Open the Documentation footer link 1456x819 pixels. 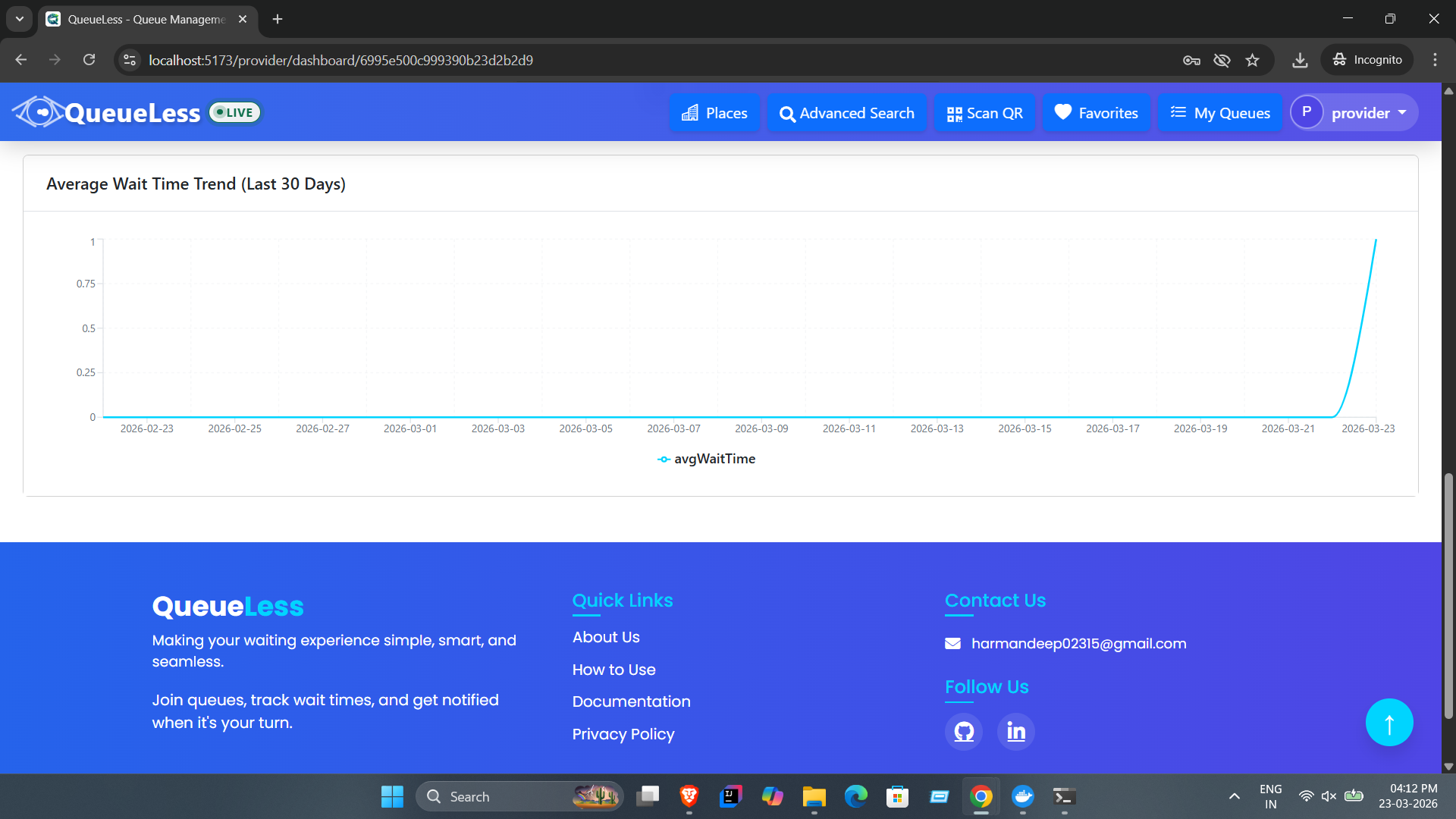632,702
